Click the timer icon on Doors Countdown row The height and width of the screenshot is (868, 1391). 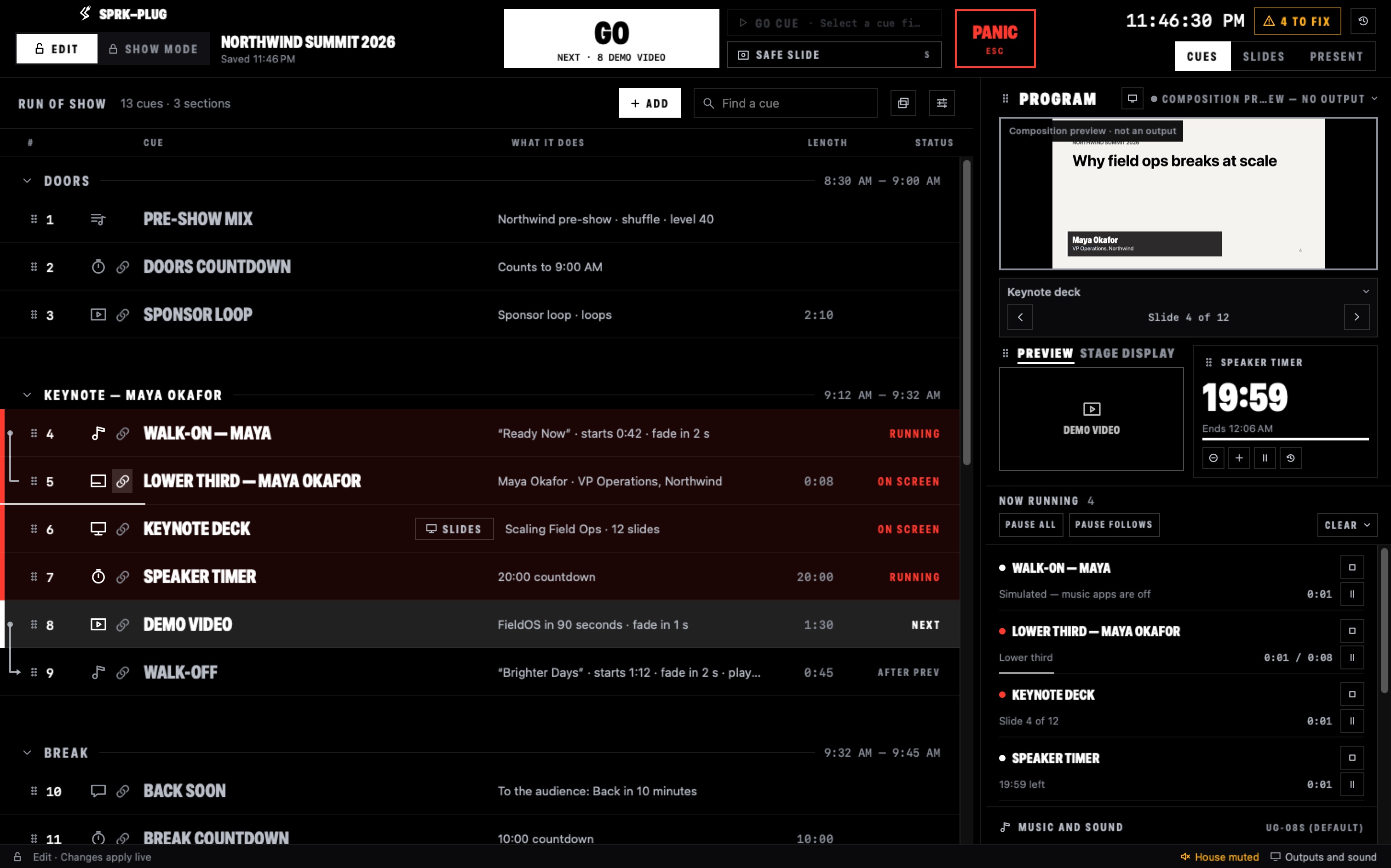coord(98,267)
